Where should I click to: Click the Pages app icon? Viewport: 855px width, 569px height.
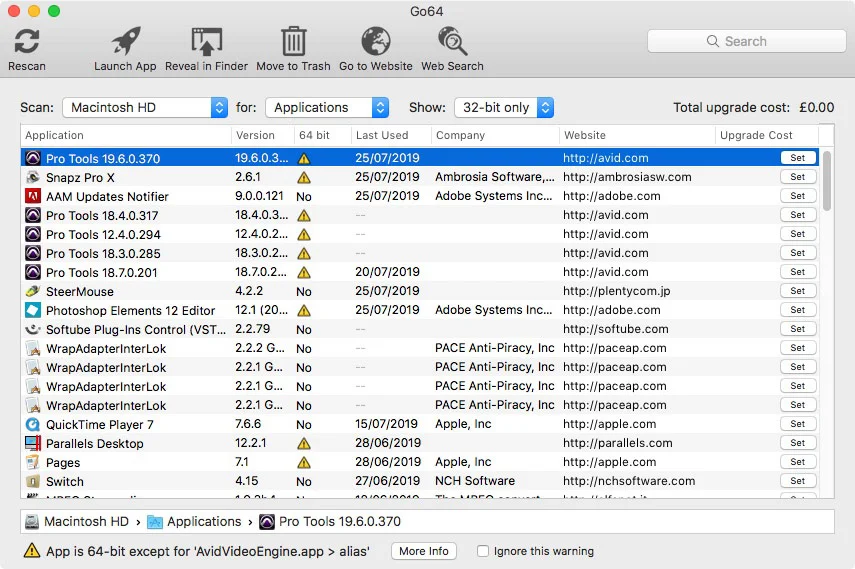pos(33,463)
